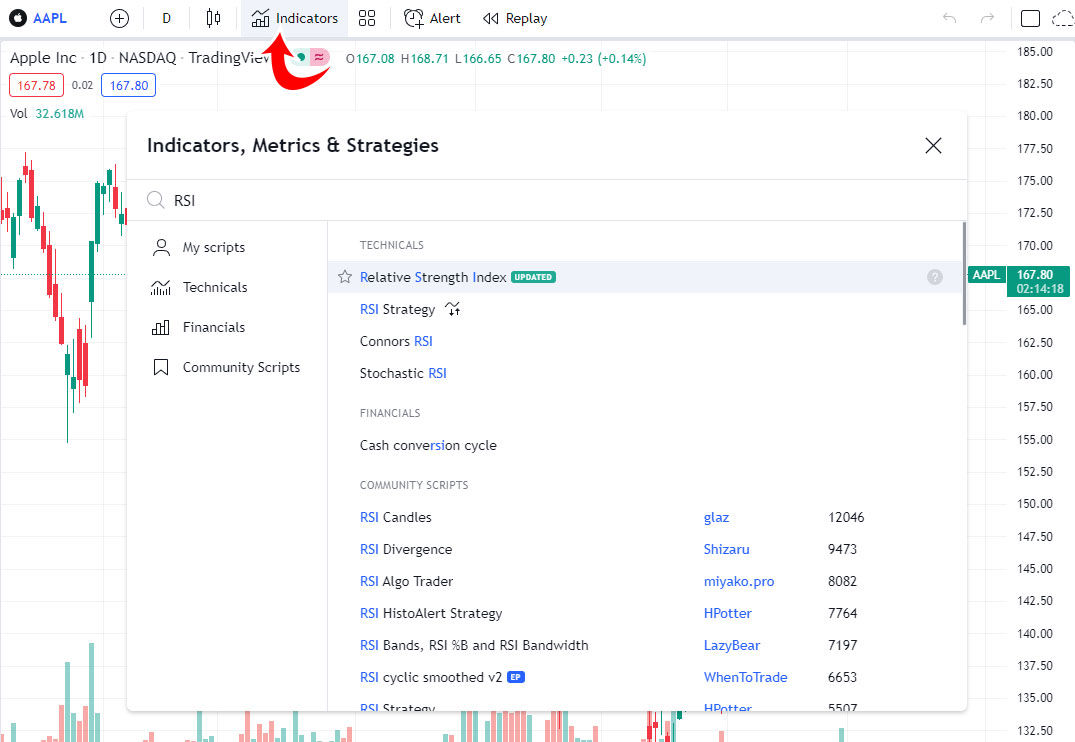Toggle the strategy icon next to RSI Strategy

coord(452,310)
